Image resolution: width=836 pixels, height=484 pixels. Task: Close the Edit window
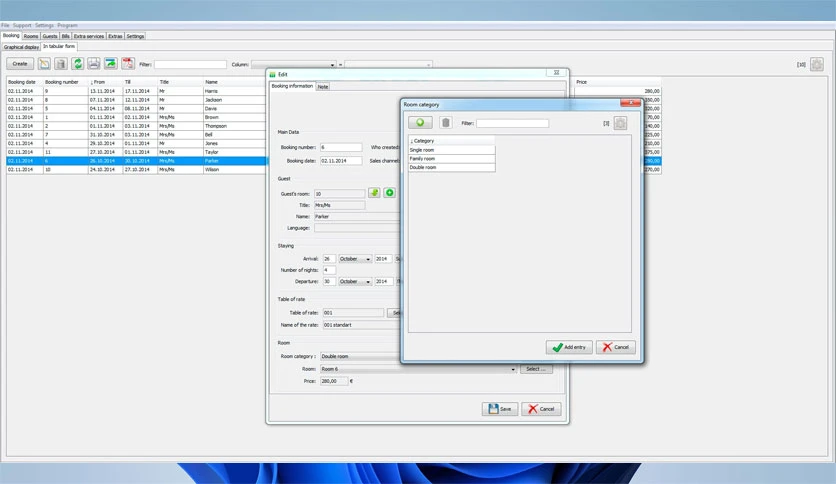(556, 72)
